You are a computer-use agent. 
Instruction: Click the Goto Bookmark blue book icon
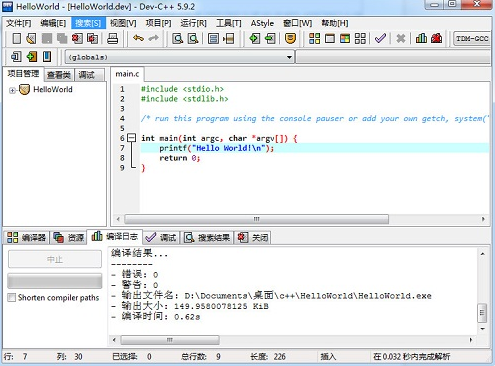47,57
